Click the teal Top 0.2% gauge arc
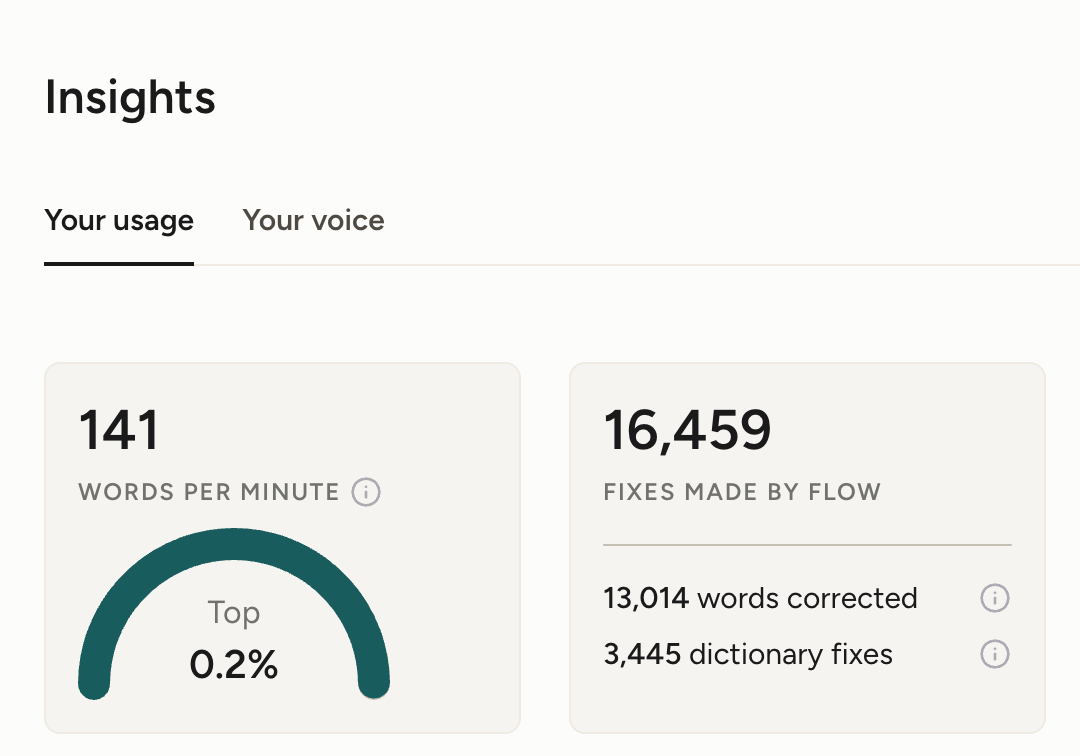Image resolution: width=1080 pixels, height=756 pixels. coord(234,544)
